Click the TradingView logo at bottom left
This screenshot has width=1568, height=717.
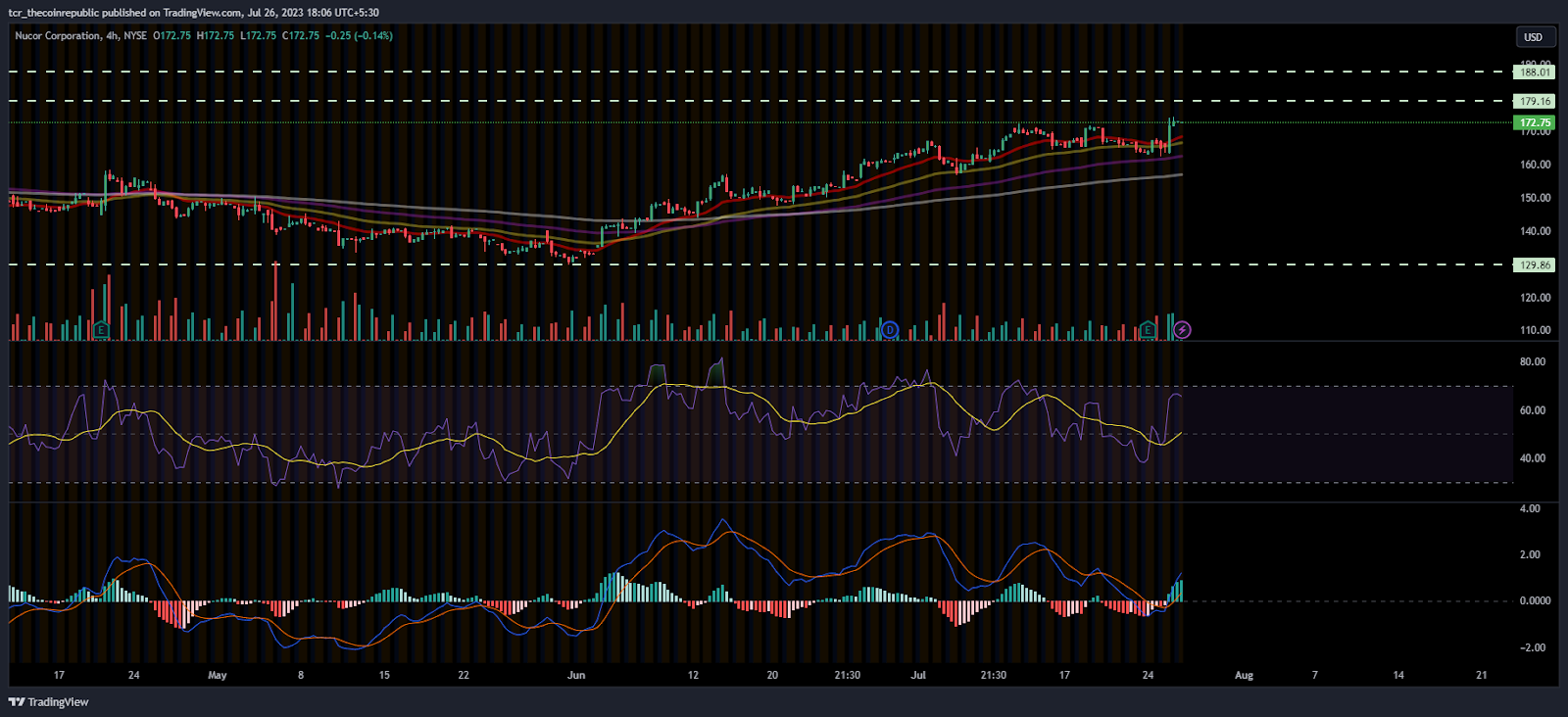48,701
